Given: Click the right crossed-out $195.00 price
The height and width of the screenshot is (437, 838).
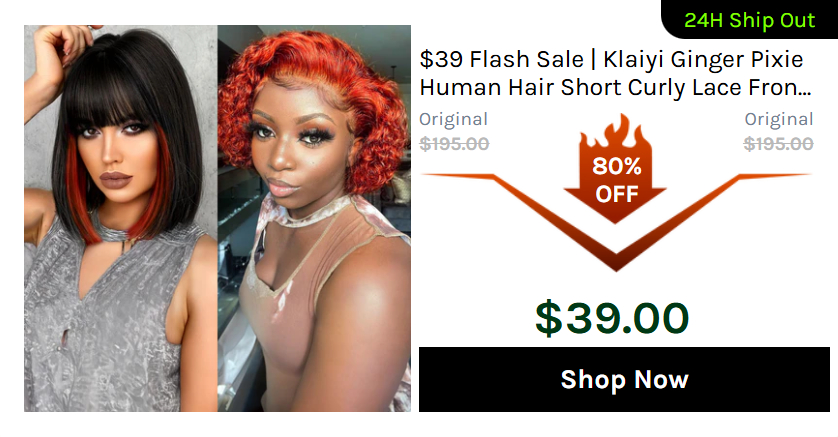Looking at the screenshot, I should pos(779,144).
